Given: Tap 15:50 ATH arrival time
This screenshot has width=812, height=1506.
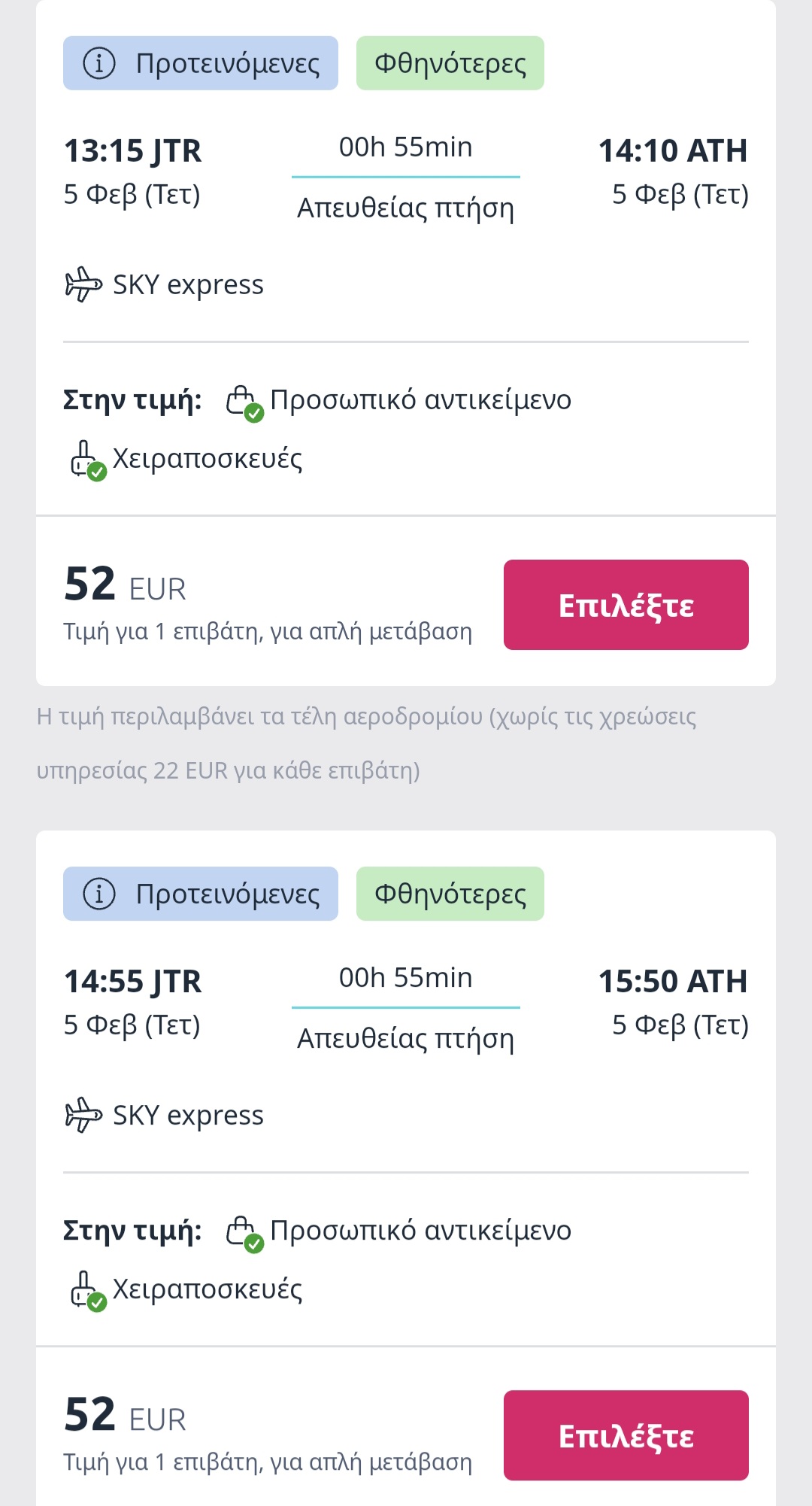Looking at the screenshot, I should [x=672, y=982].
